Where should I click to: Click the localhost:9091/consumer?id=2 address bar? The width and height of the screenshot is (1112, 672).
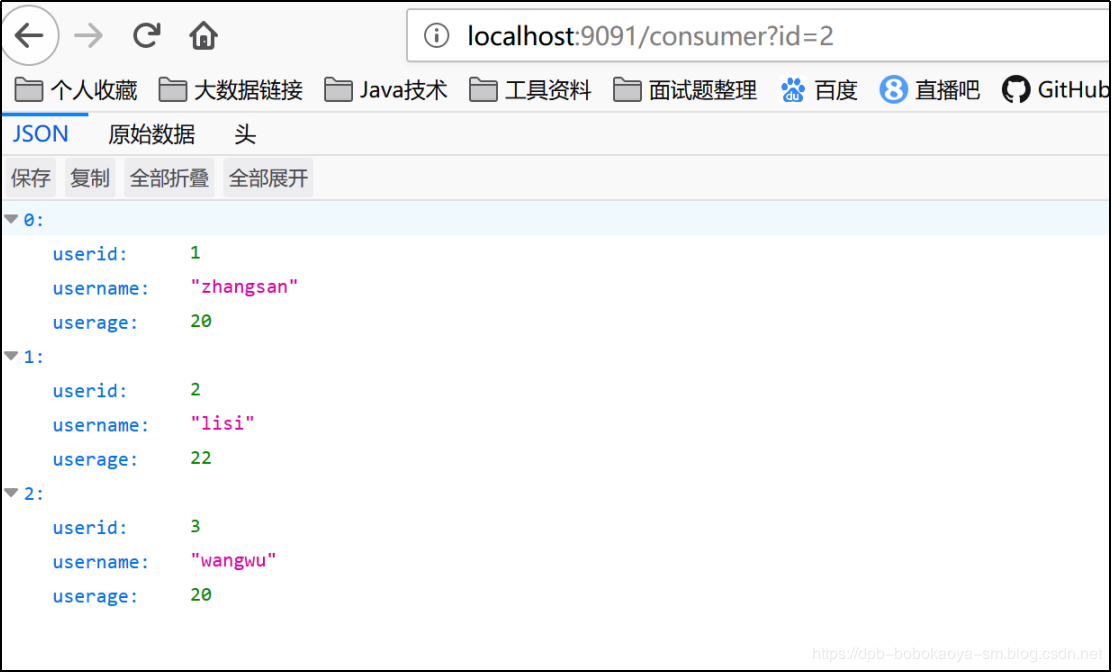(x=759, y=35)
